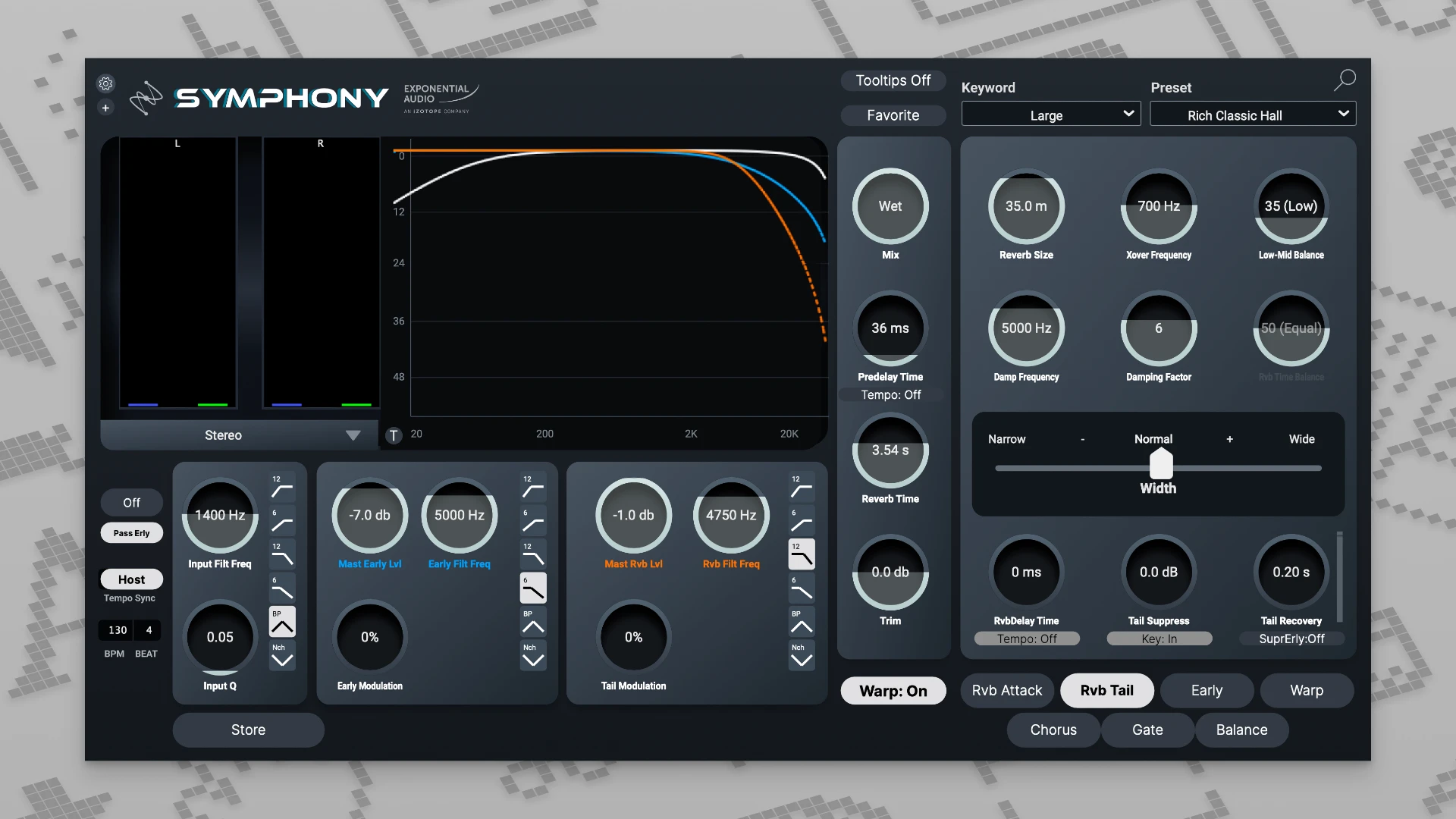1456x819 pixels.
Task: Select the 6 dB high-pass slope icon in tail section
Action: click(x=801, y=523)
